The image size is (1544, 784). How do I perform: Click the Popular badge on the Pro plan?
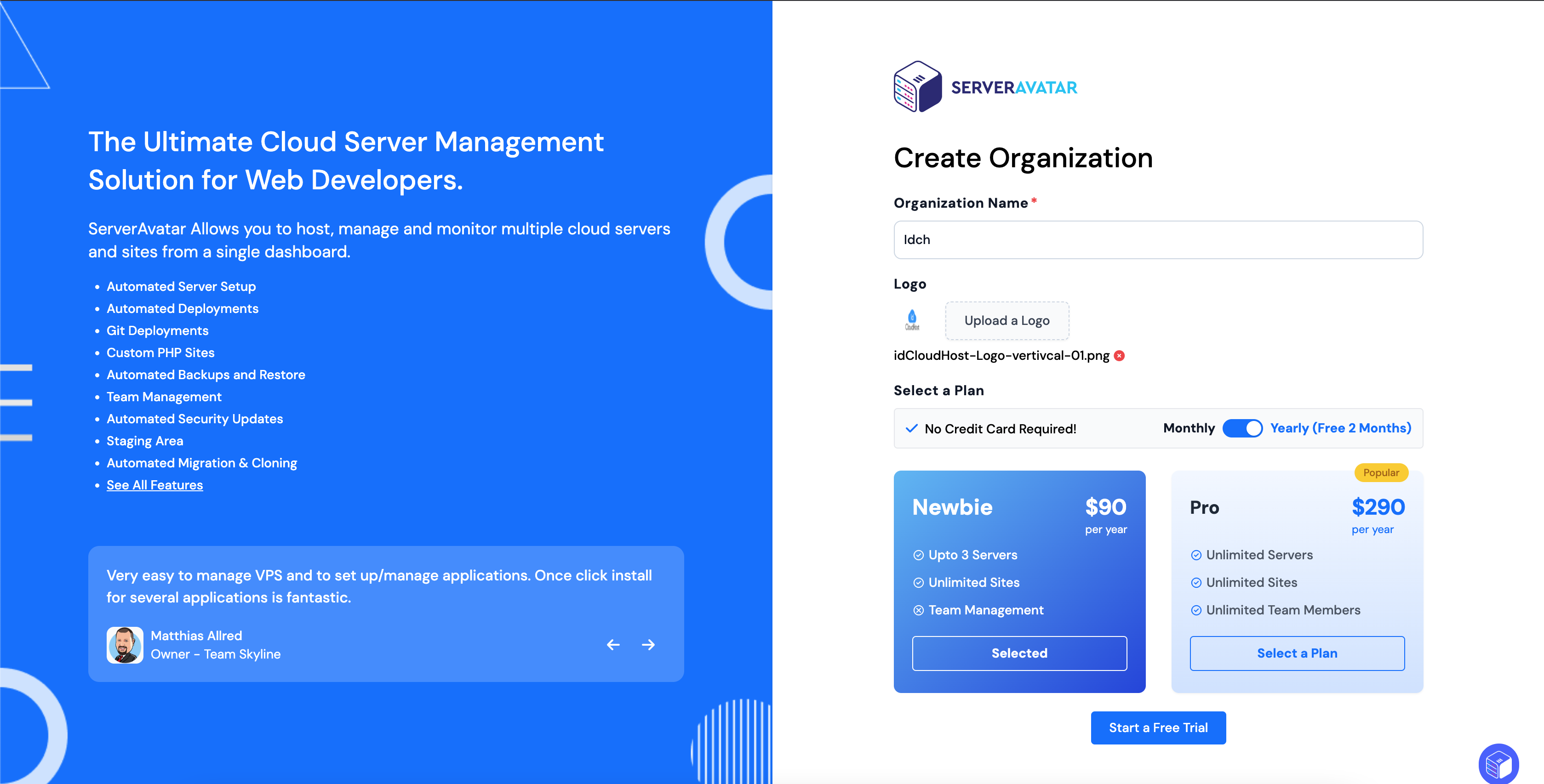(1381, 472)
